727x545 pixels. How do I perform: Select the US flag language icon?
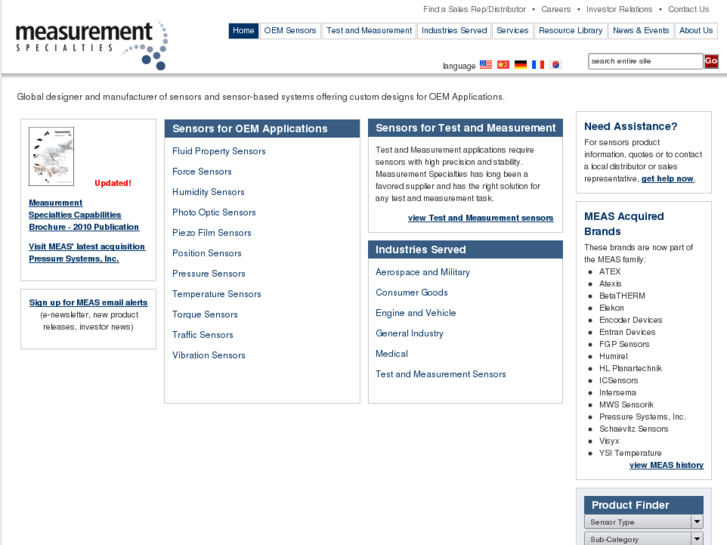(x=485, y=64)
